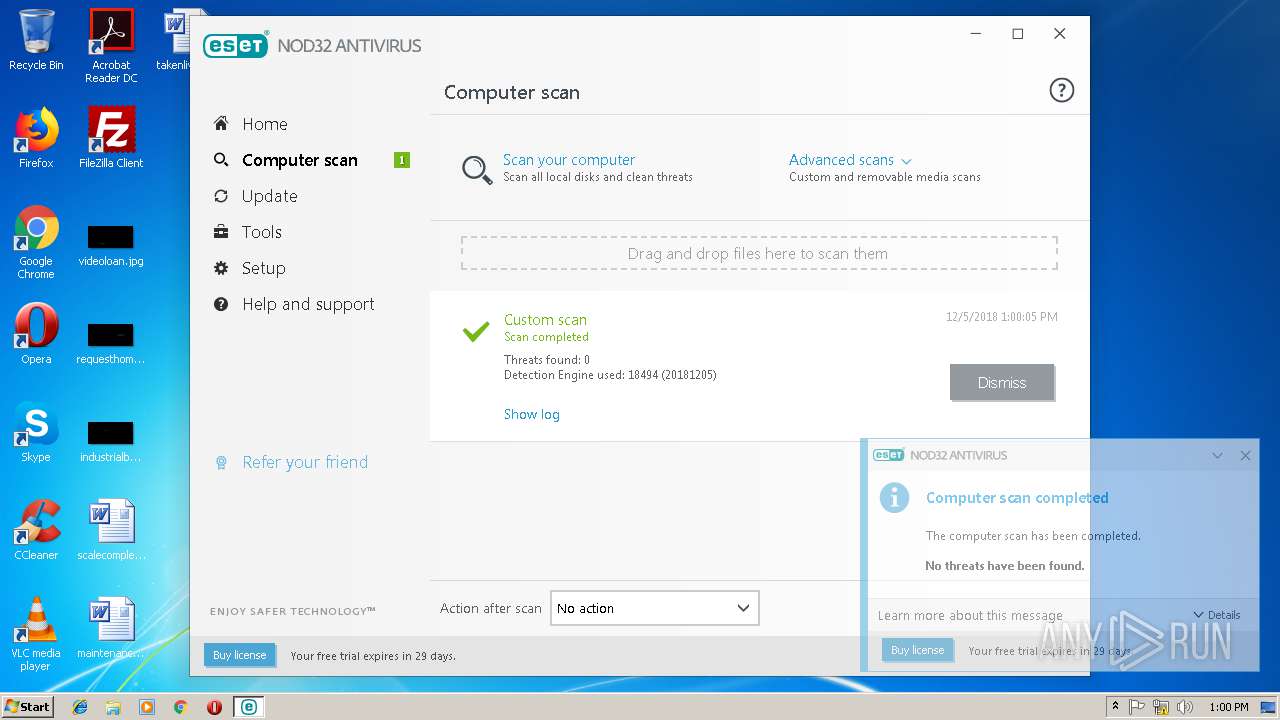Click Buy license in the notification popup

[x=917, y=650]
